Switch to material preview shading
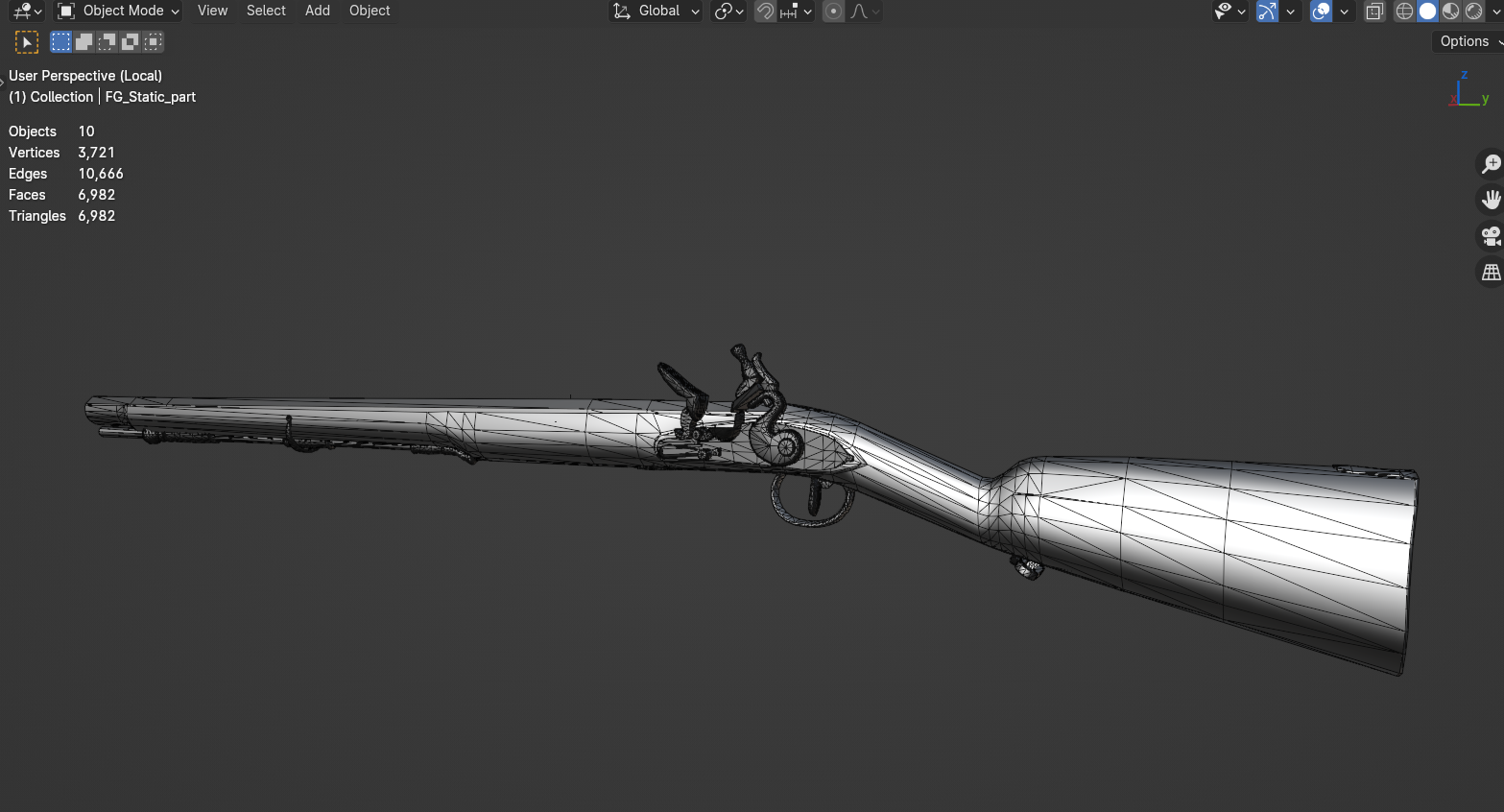The height and width of the screenshot is (812, 1504). 1450,12
